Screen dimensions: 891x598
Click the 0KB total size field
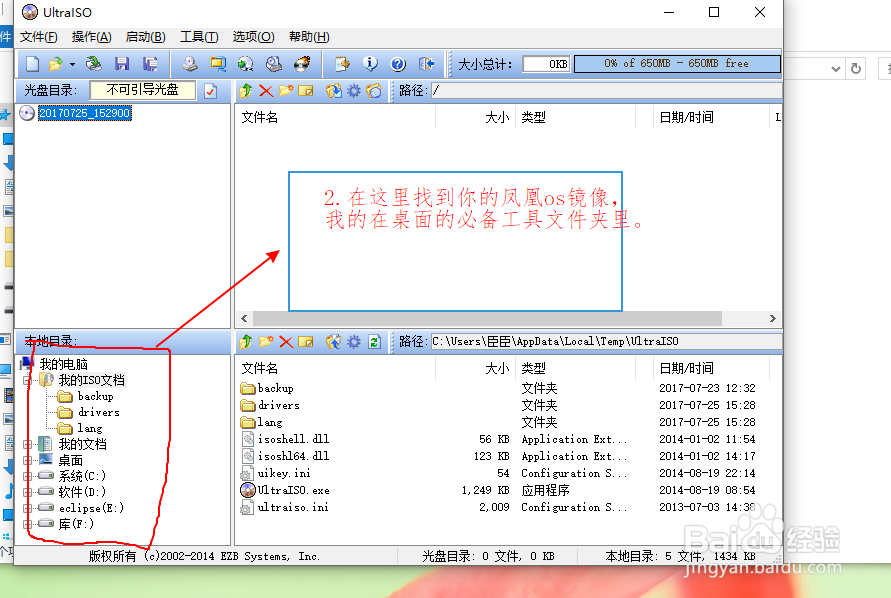pyautogui.click(x=546, y=64)
